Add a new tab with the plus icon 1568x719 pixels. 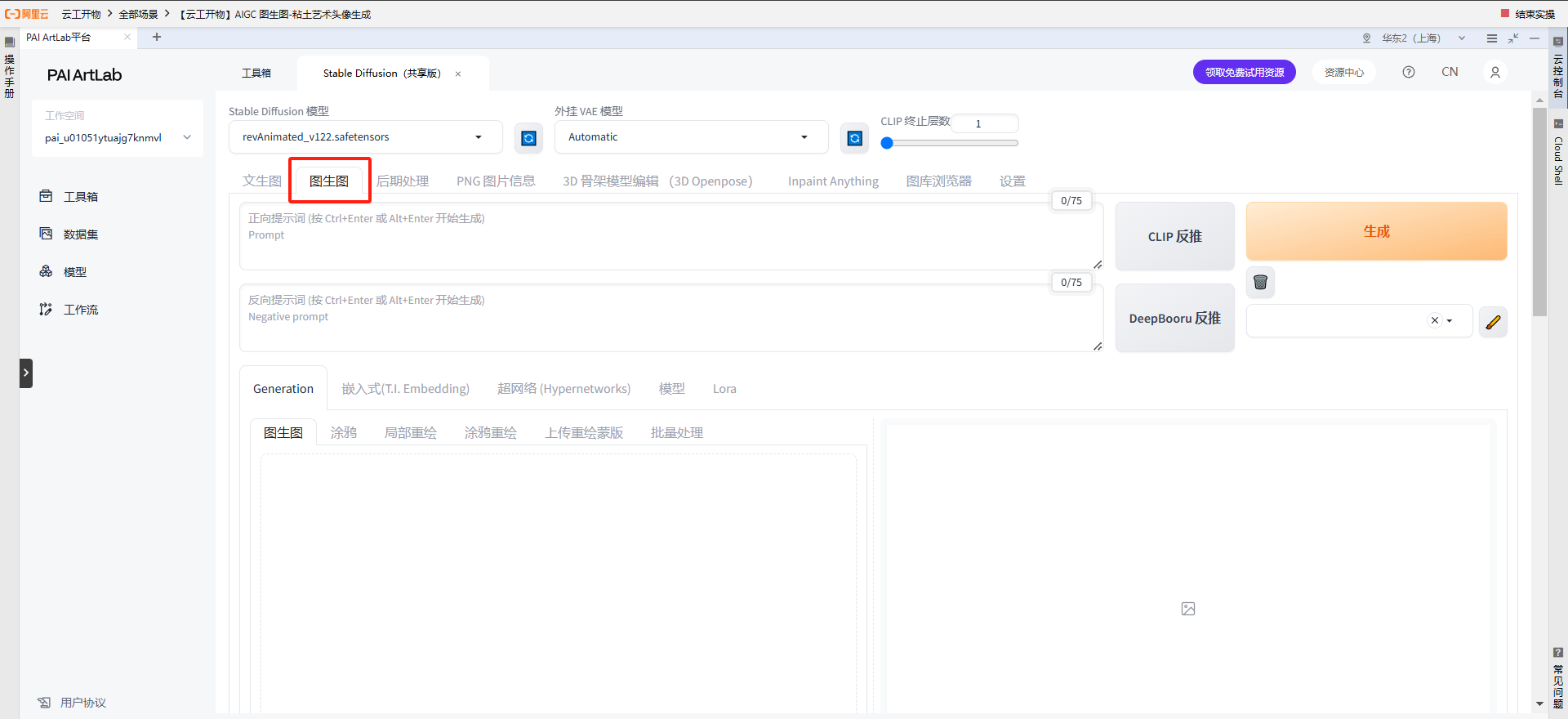(157, 37)
